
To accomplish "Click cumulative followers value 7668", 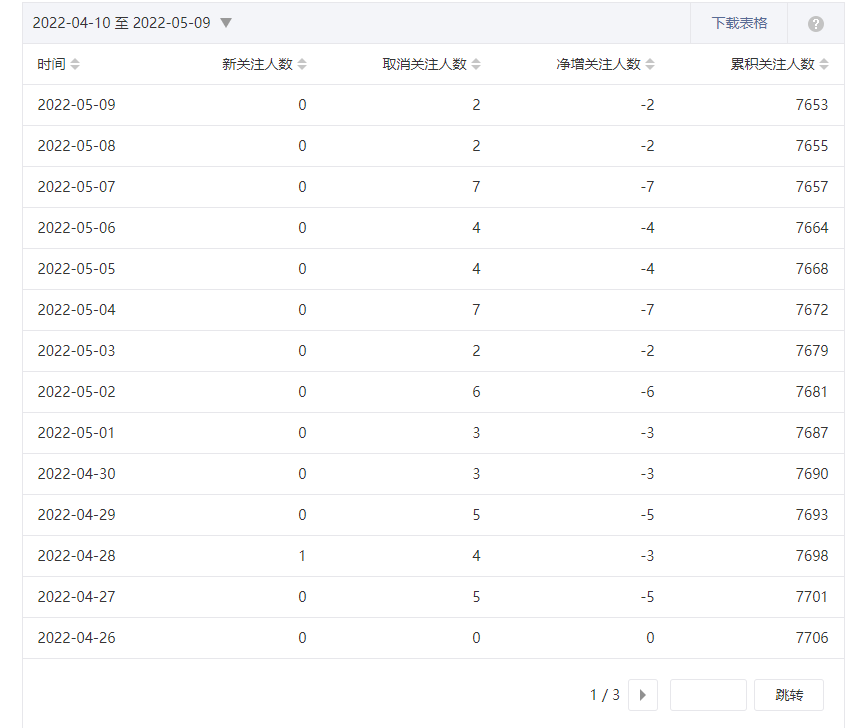I will [811, 269].
